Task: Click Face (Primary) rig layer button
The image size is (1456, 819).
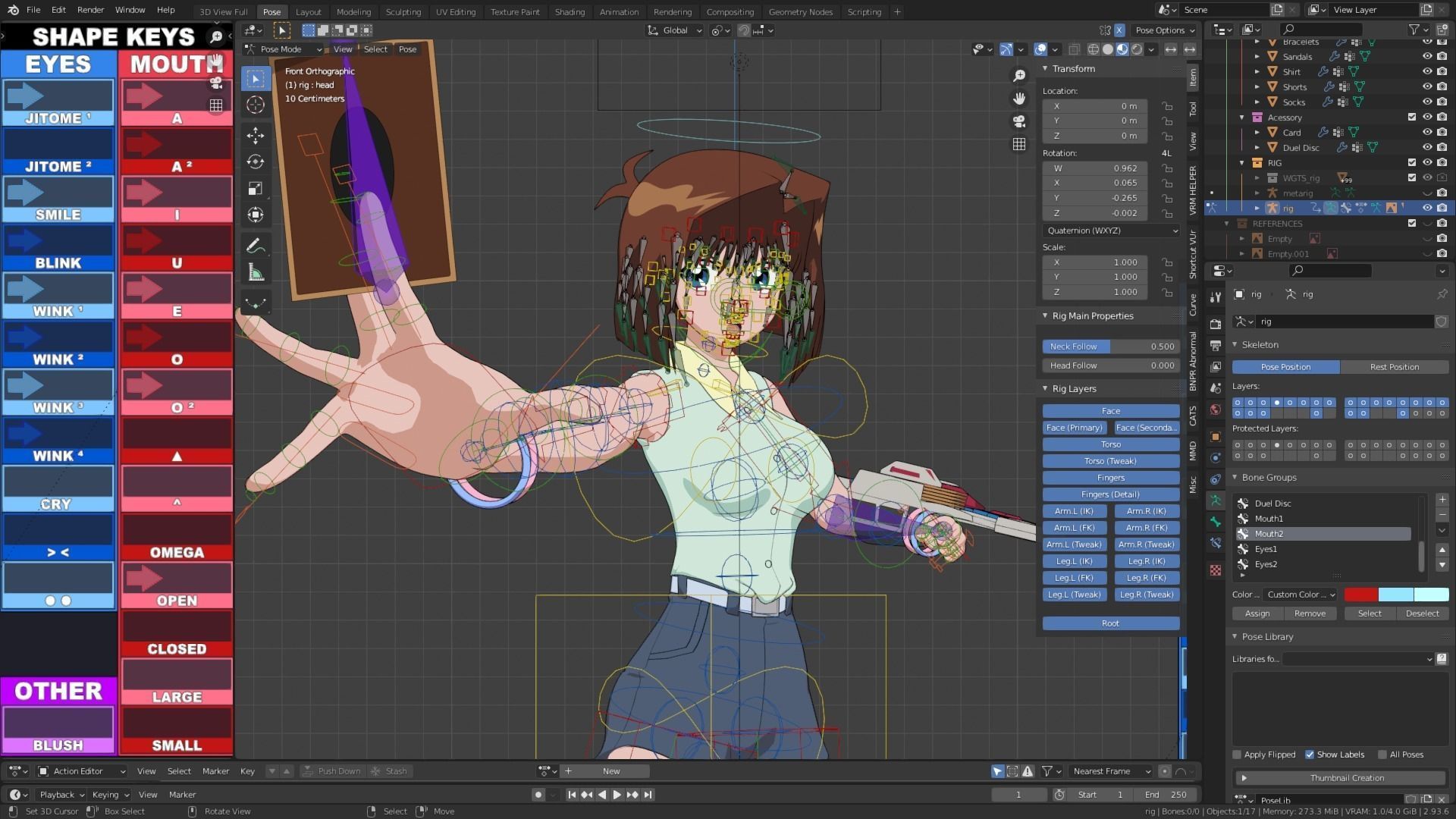Action: coord(1075,428)
